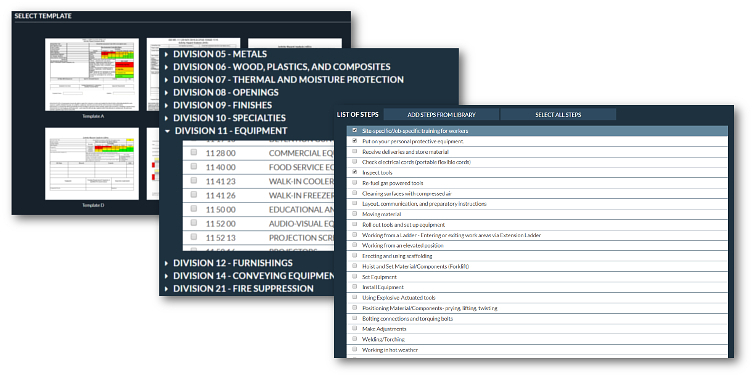Uncheck the Inspect tools checkbox

355,172
